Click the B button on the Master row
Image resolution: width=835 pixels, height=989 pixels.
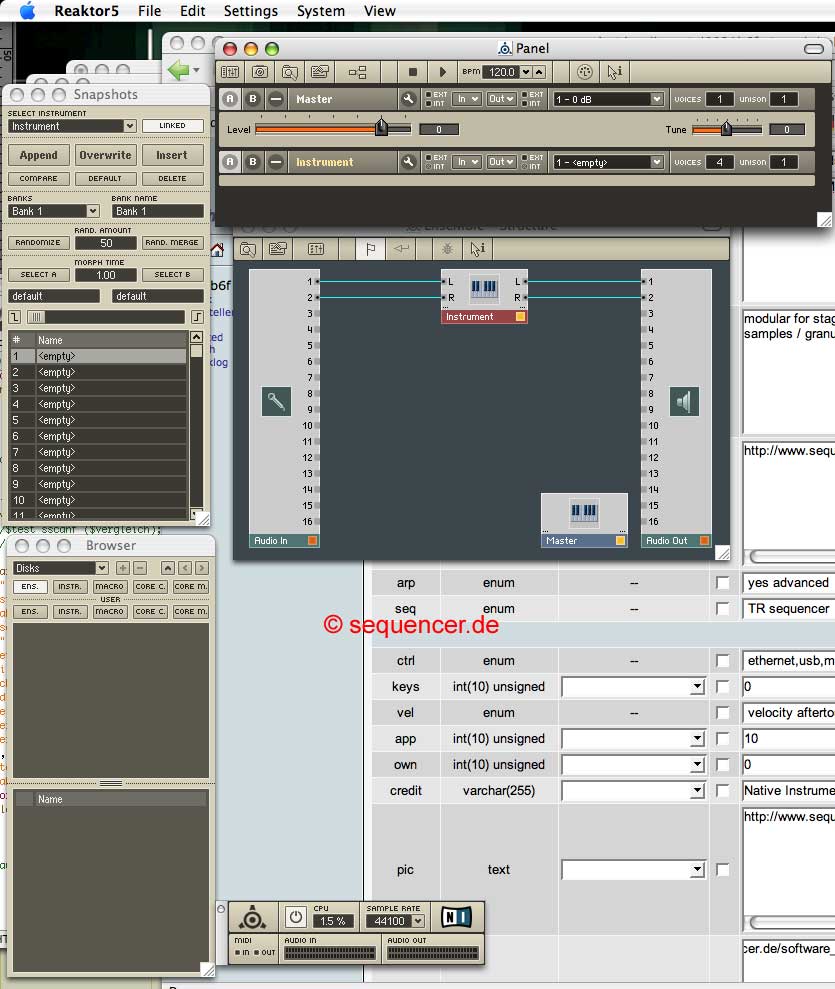pyautogui.click(x=253, y=99)
